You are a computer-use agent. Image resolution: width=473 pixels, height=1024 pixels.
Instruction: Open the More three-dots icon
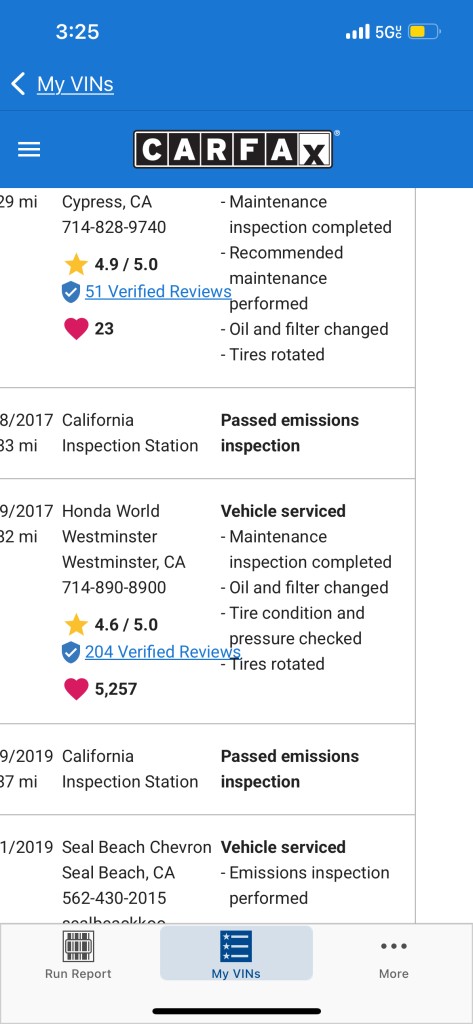pyautogui.click(x=393, y=946)
